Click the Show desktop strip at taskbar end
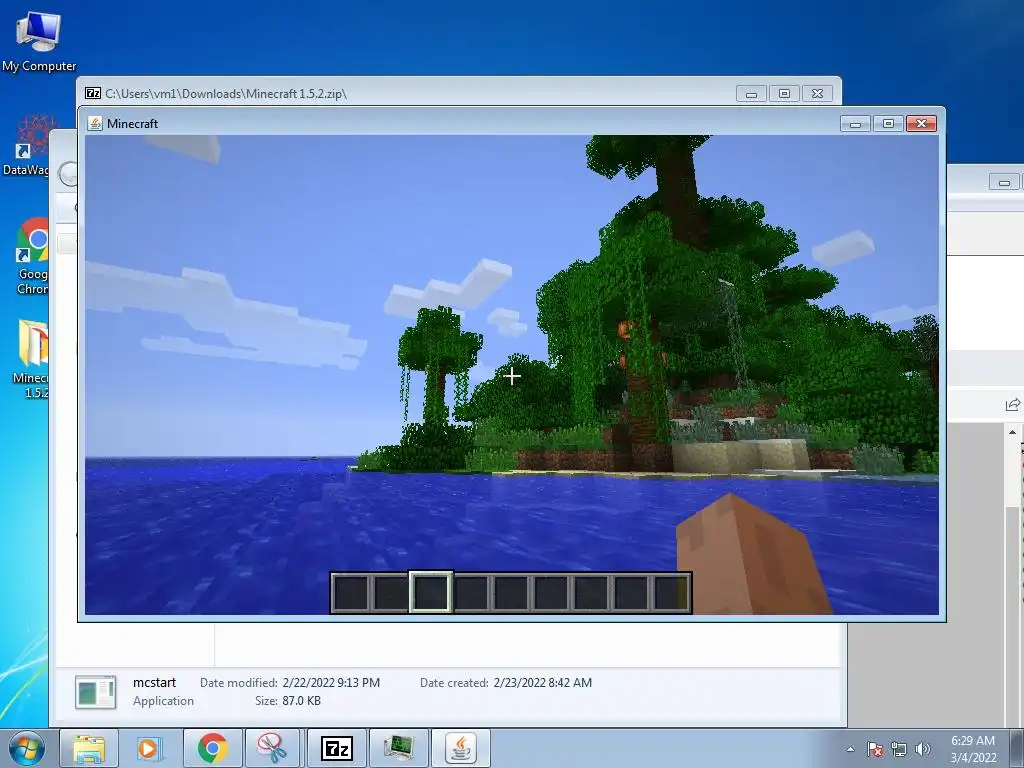The width and height of the screenshot is (1024, 768). pos(1016,749)
